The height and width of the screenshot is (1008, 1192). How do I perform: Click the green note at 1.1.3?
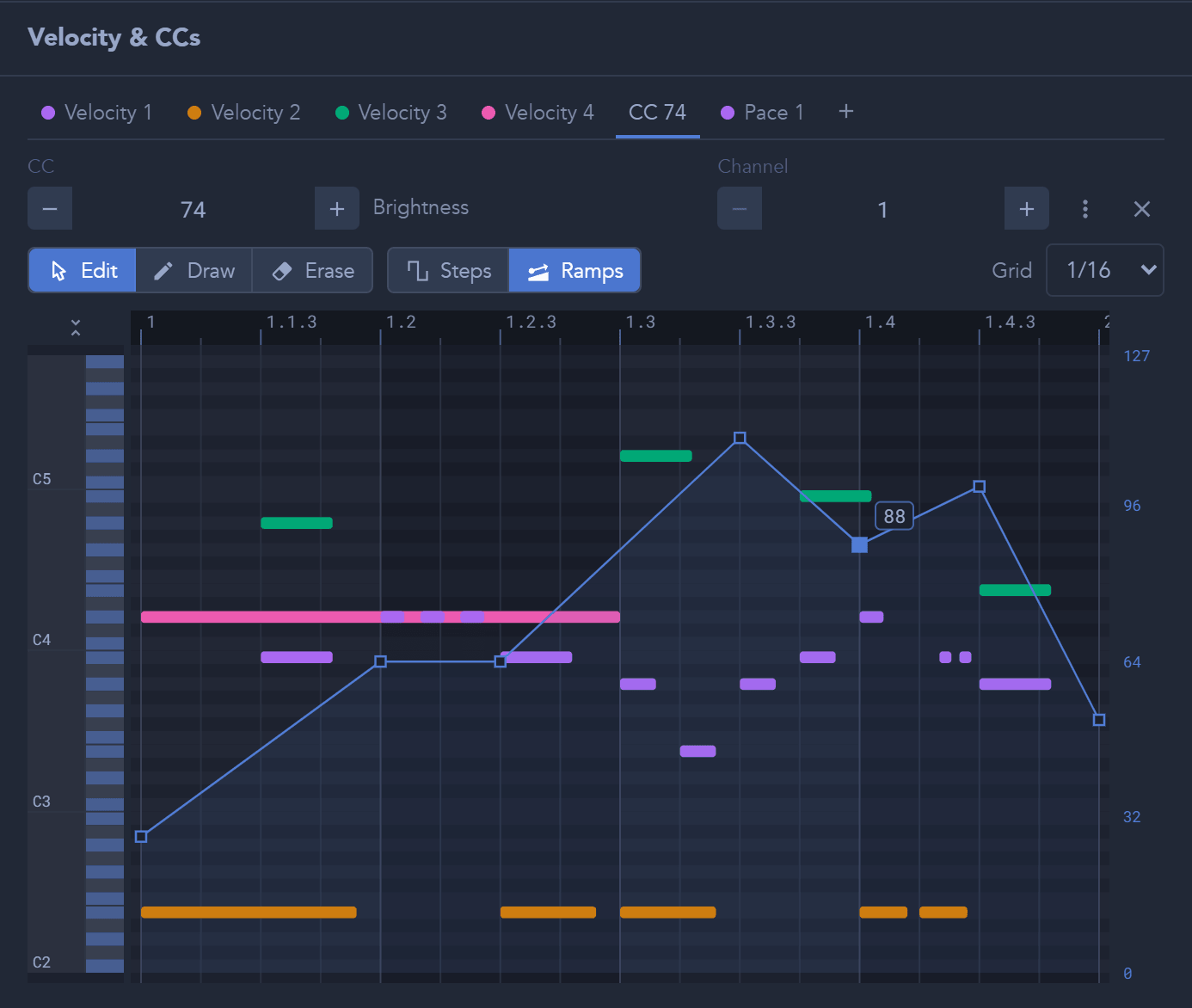click(297, 523)
